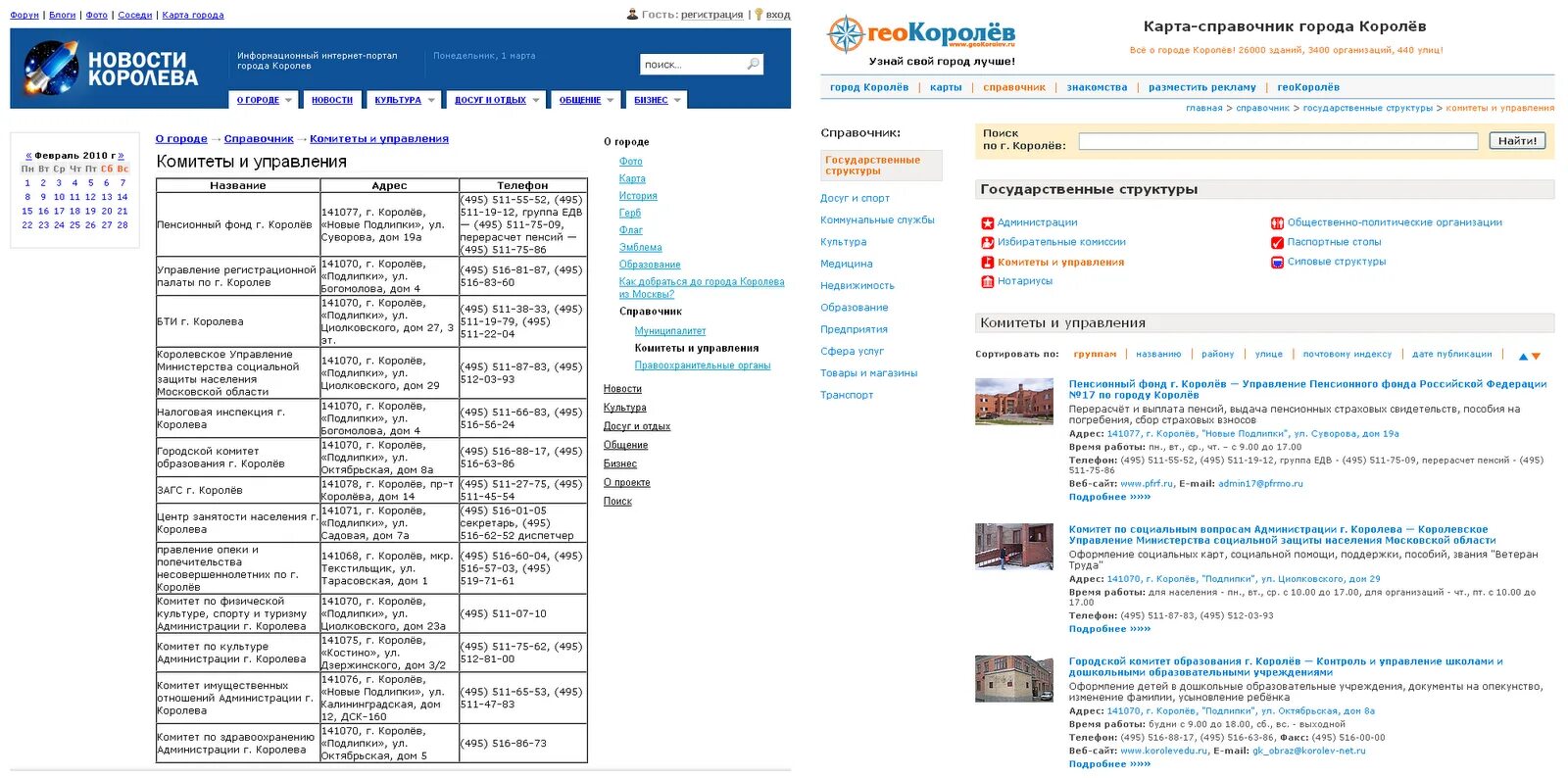The image size is (1568, 778).
Task: Click the Избирательные комиссии category icon
Action: click(x=988, y=242)
